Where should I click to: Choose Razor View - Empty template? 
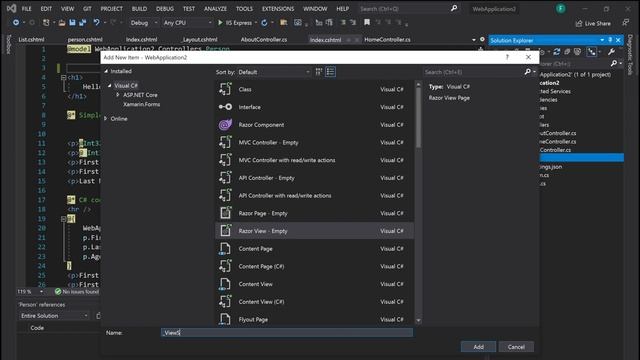pos(314,231)
